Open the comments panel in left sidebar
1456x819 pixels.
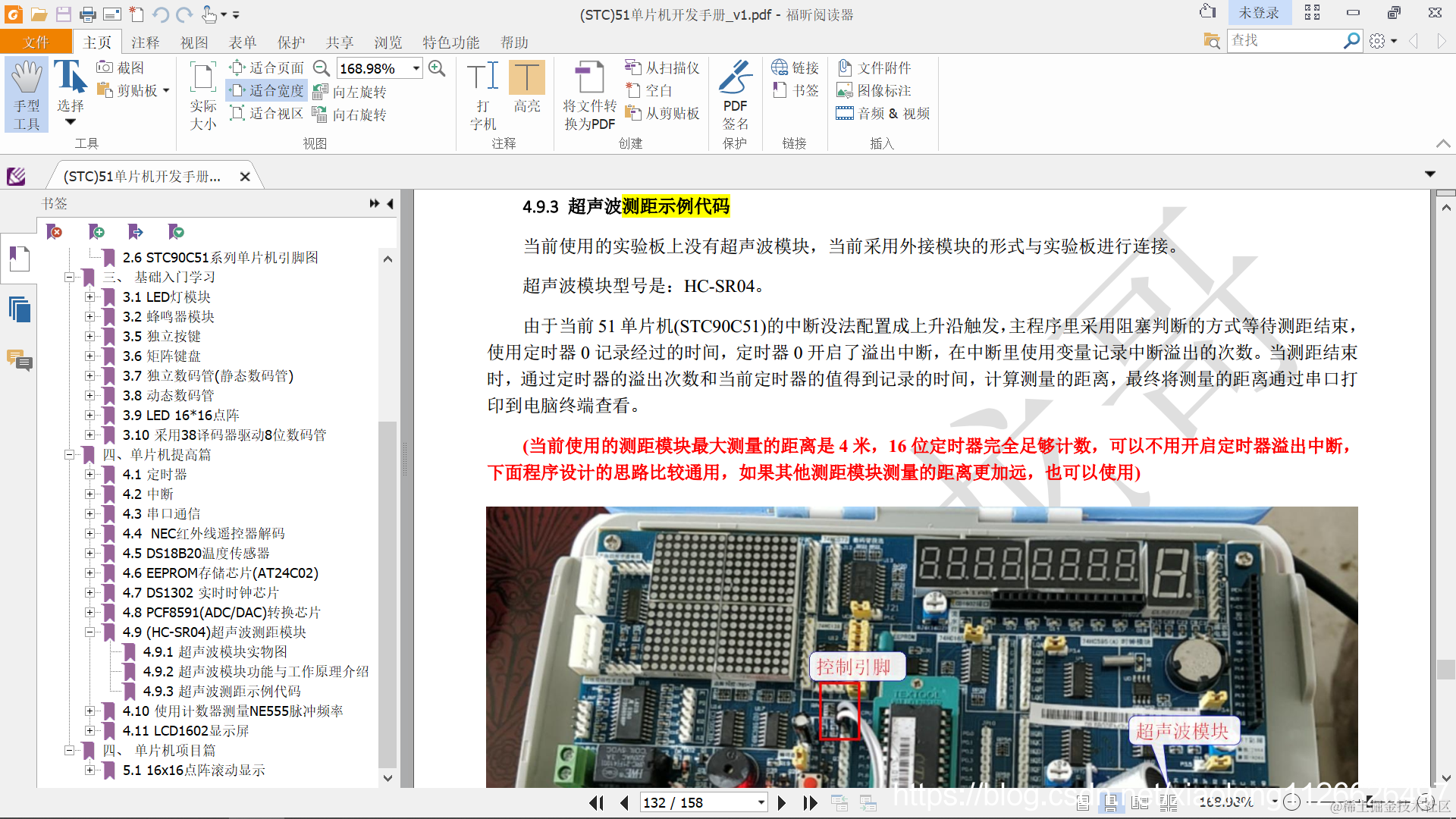click(19, 360)
